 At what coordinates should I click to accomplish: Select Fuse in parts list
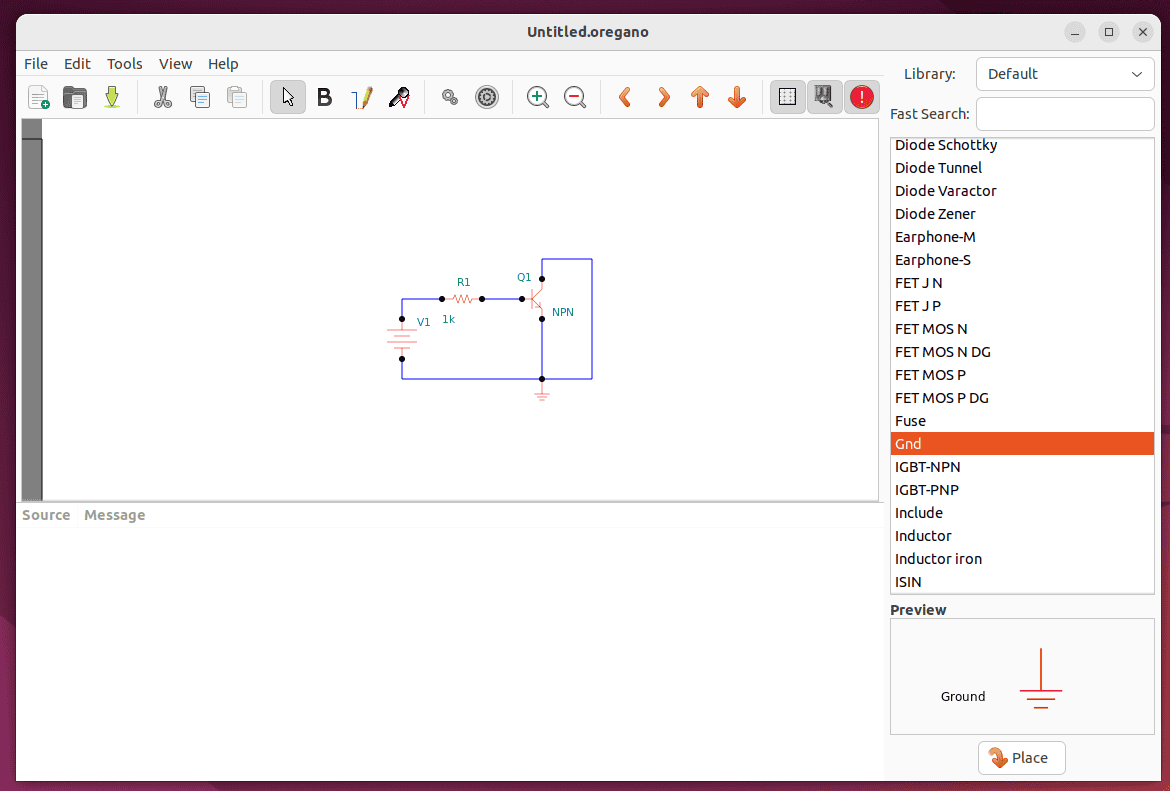1022,422
